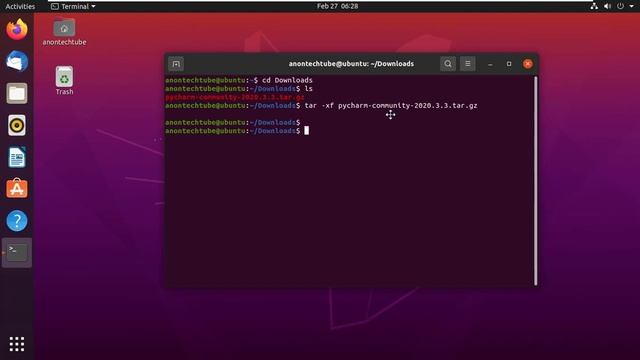Click the 'cd Downloads' command text

click(x=287, y=80)
